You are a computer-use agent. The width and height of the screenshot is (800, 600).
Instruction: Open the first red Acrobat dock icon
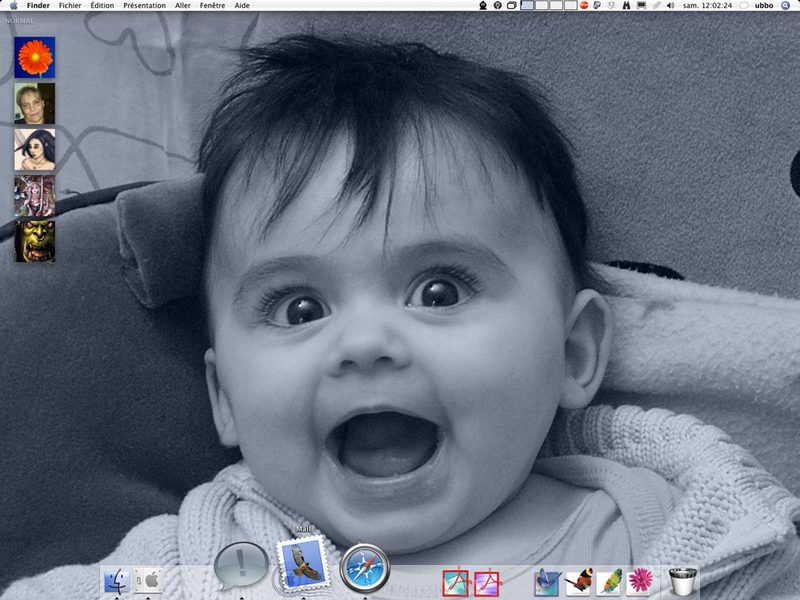456,581
